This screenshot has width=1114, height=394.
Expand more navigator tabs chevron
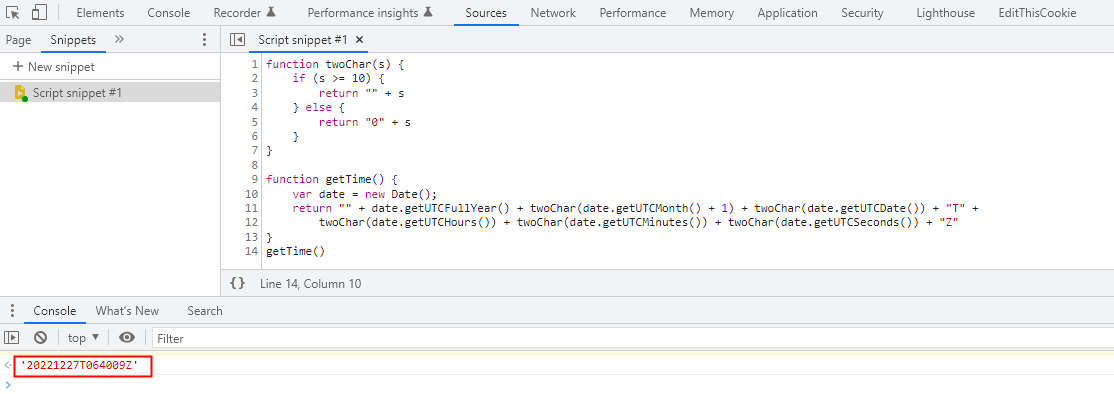119,40
